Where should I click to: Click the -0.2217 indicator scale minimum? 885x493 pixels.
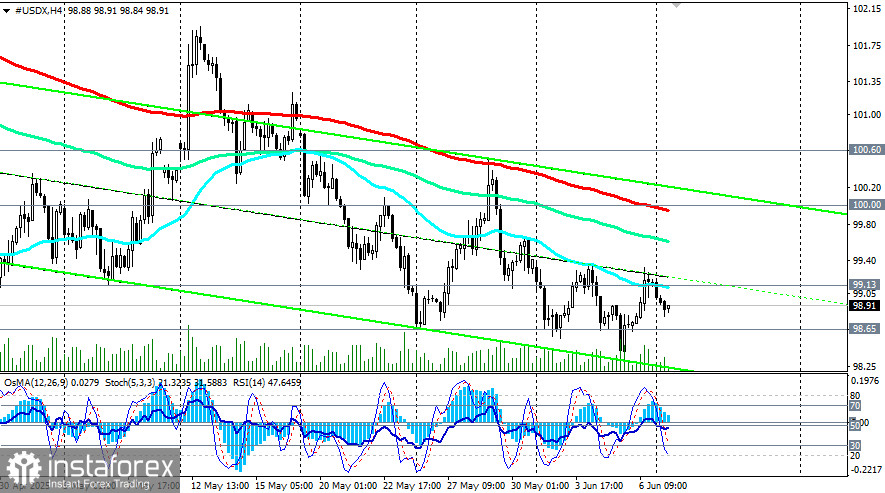point(866,470)
